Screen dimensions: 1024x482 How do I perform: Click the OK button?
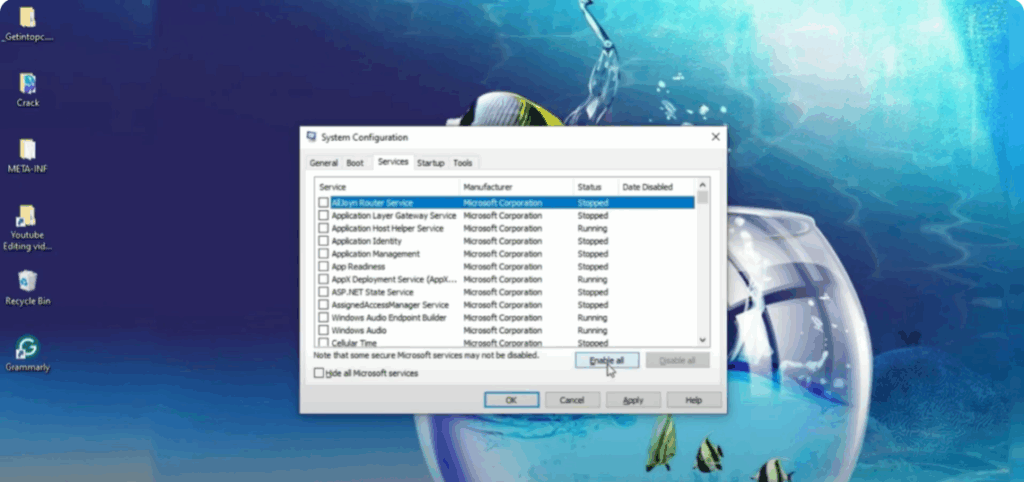click(x=511, y=400)
